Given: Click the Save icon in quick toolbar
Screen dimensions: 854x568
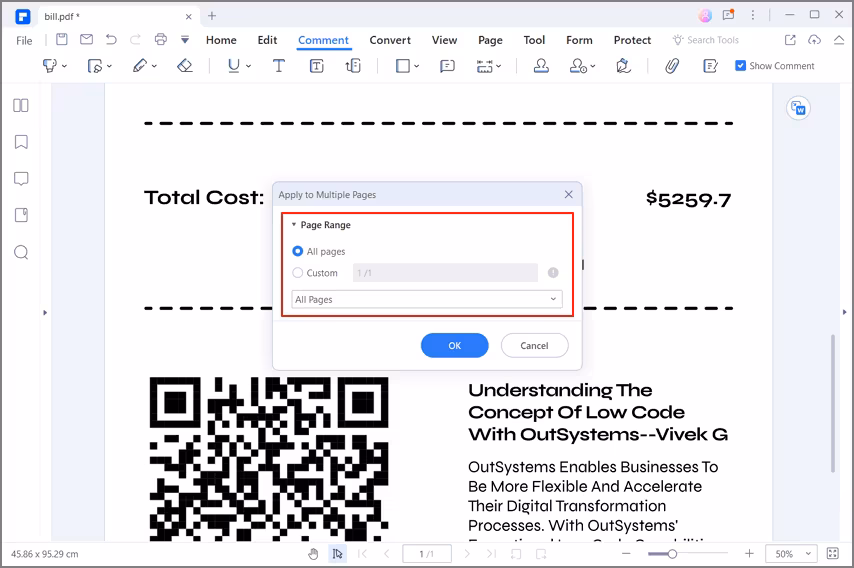Looking at the screenshot, I should click(62, 39).
